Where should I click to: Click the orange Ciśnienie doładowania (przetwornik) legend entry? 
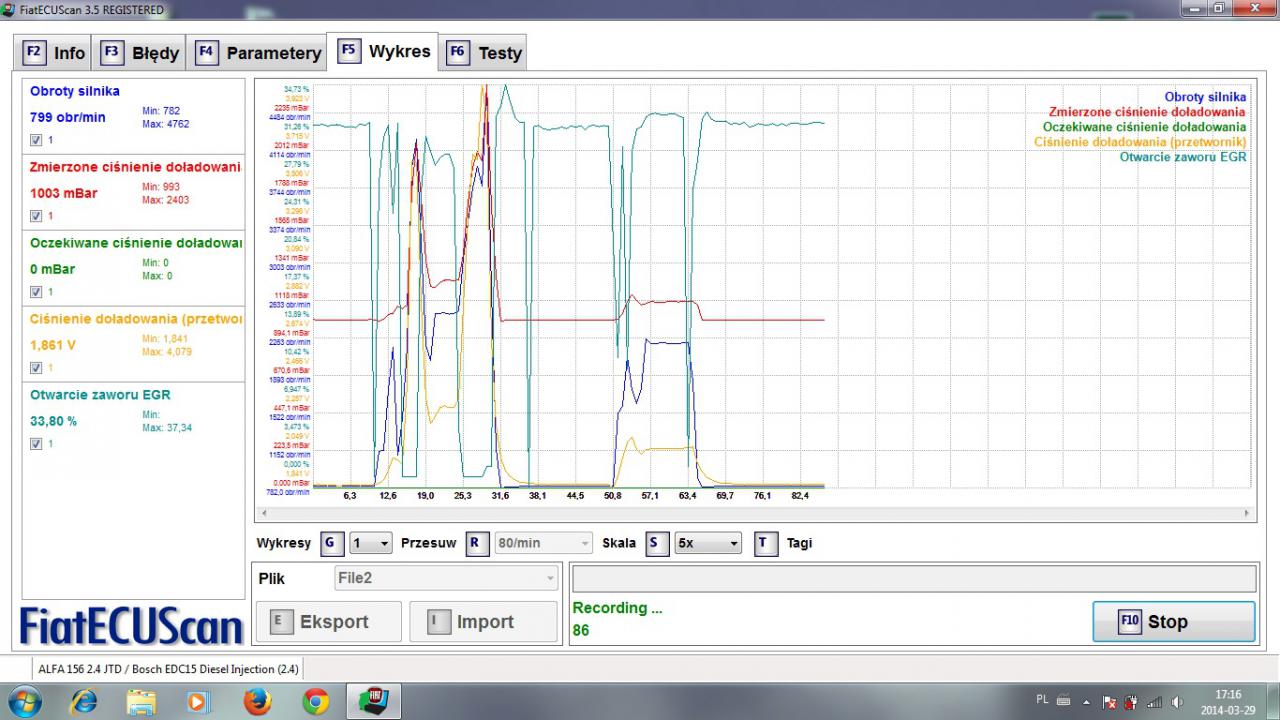click(x=1140, y=142)
